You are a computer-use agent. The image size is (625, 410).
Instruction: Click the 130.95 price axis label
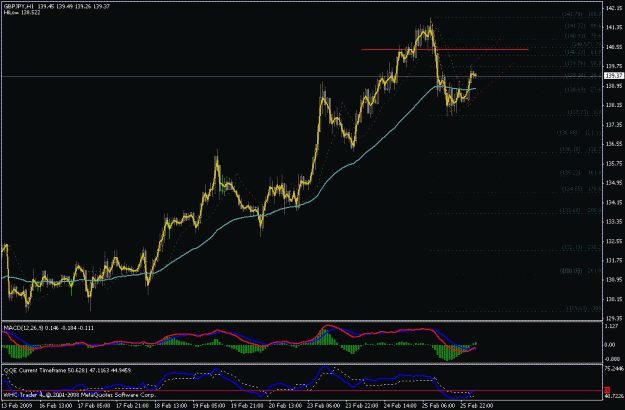(x=614, y=280)
